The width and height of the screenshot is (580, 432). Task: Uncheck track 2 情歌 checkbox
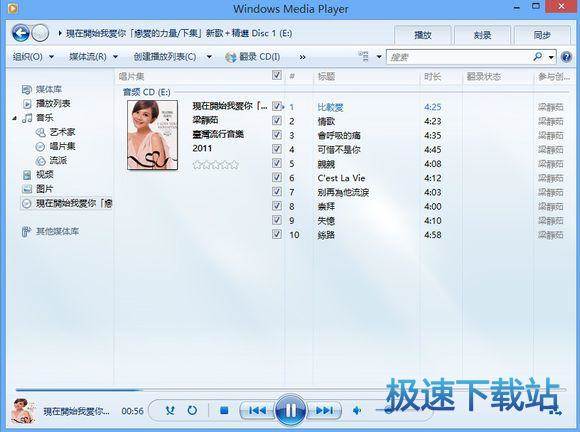[x=277, y=121]
